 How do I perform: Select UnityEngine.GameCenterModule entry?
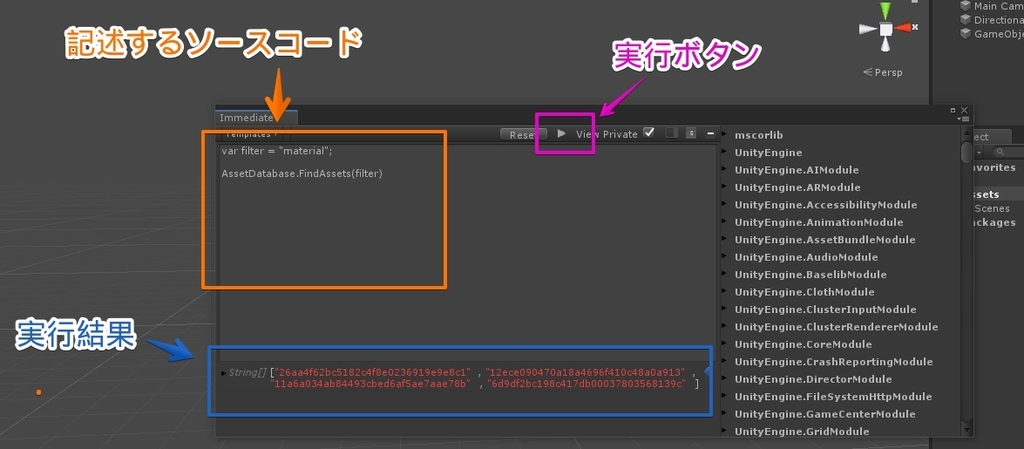coord(825,414)
